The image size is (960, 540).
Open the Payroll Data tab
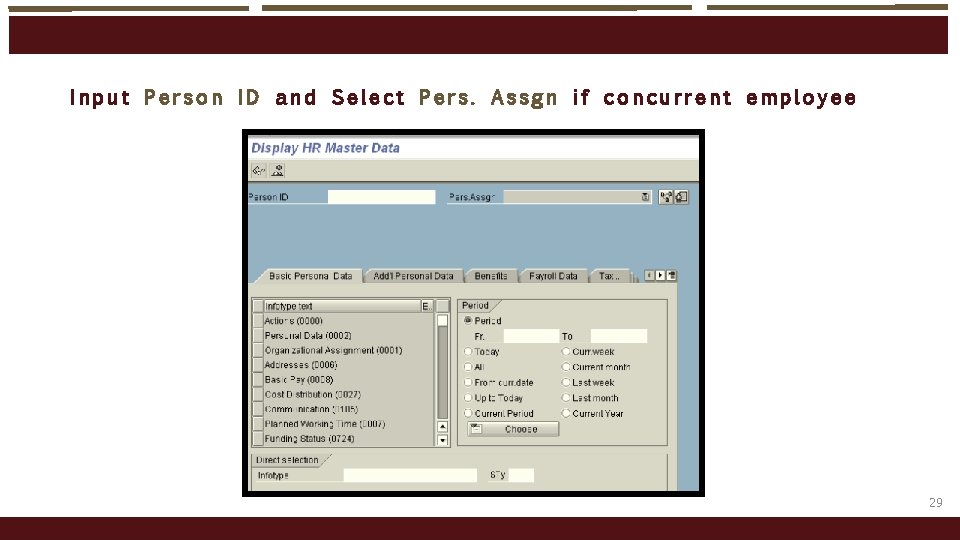tap(553, 276)
